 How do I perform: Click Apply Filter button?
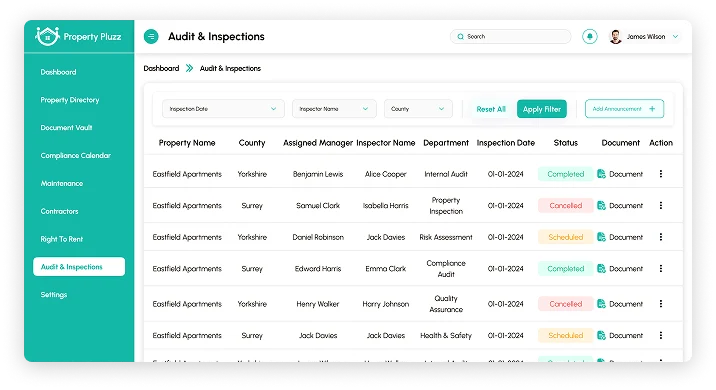[542, 109]
